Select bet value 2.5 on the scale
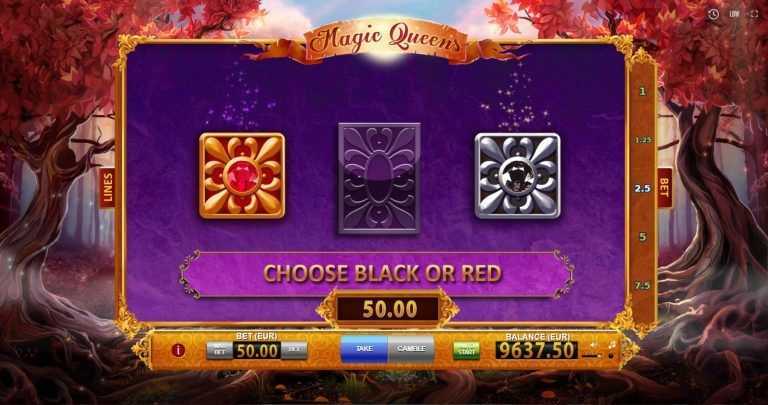 pyautogui.click(x=643, y=188)
